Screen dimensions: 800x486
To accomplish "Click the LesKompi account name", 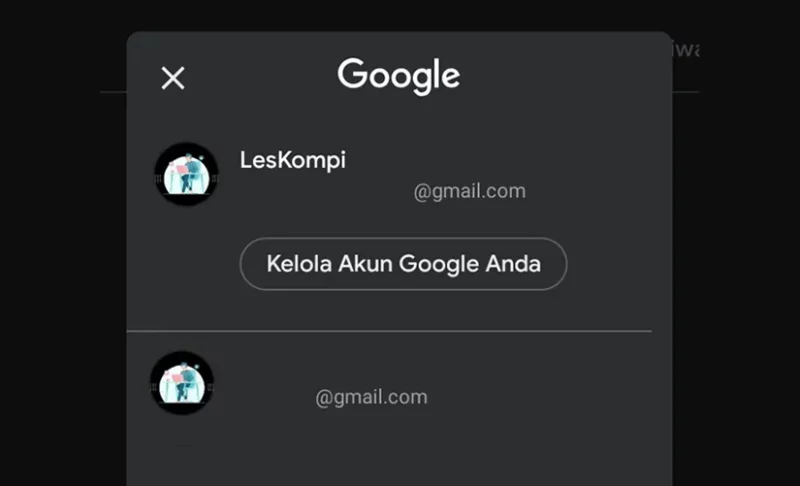I will point(293,160).
